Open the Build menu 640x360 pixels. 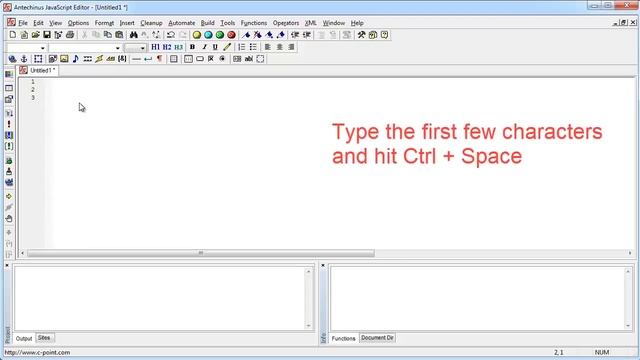point(207,23)
